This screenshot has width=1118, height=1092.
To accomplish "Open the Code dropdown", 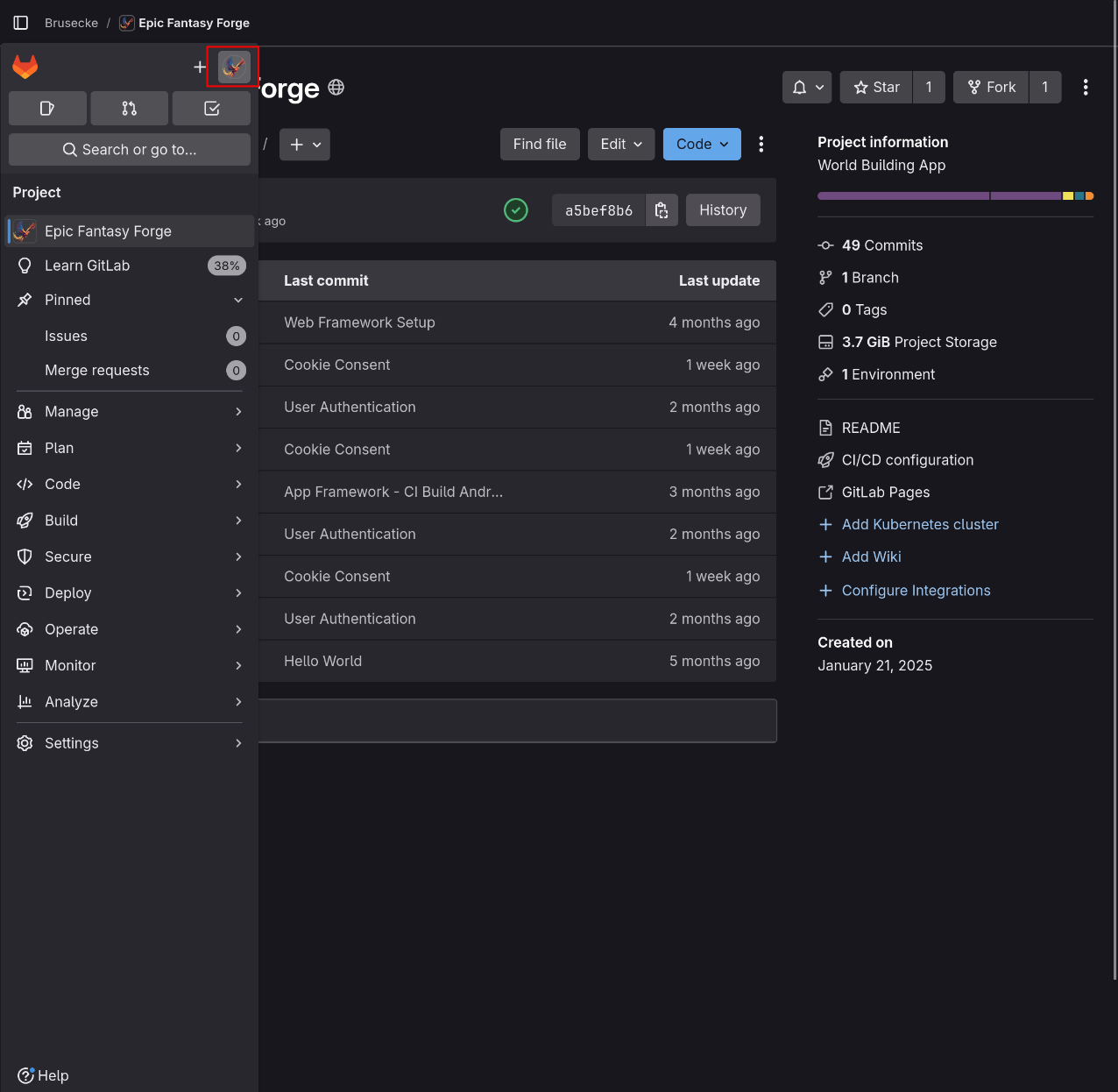I will [701, 144].
